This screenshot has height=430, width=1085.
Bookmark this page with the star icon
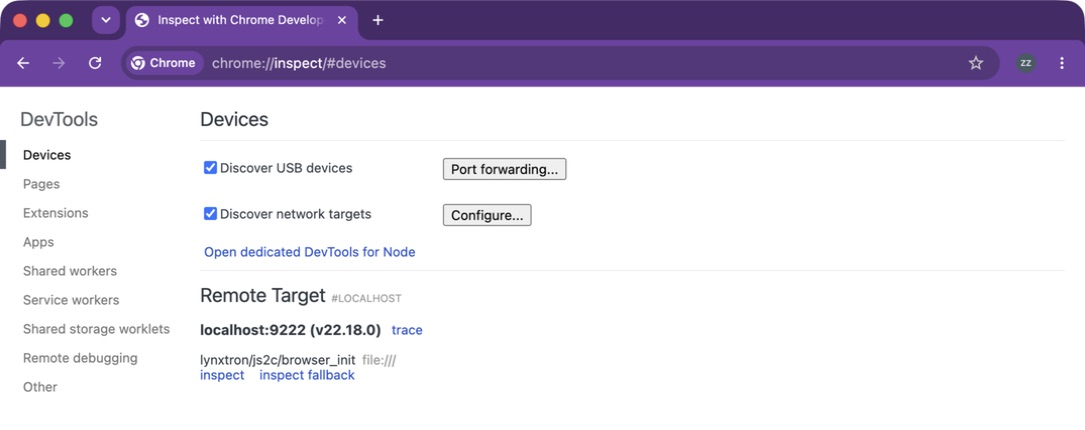coord(976,63)
